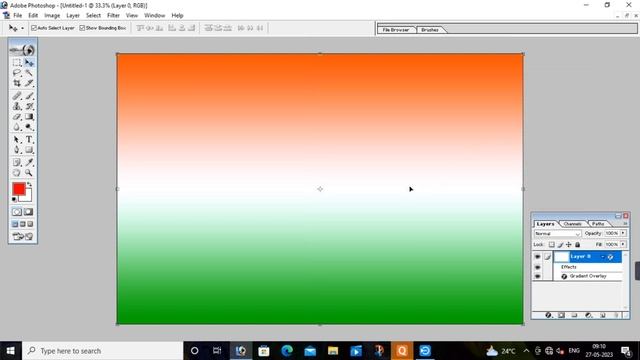This screenshot has height=360, width=640.
Task: Open tool preset picker arrow in options bar
Action: click(x=22, y=28)
